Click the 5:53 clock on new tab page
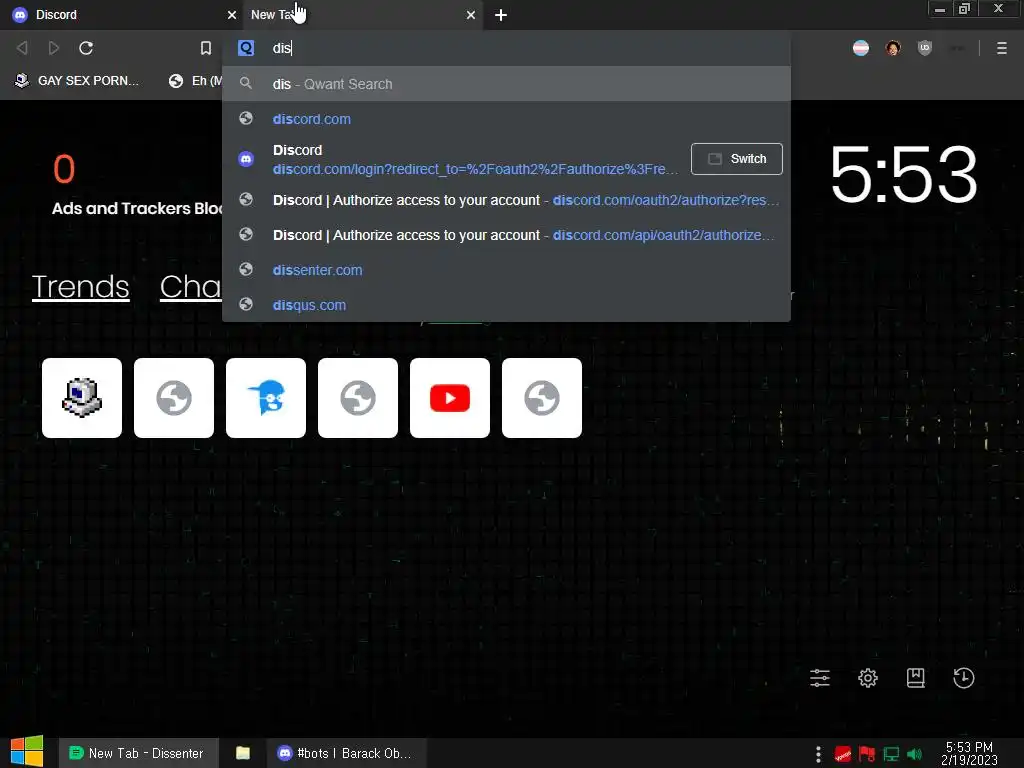 [904, 174]
